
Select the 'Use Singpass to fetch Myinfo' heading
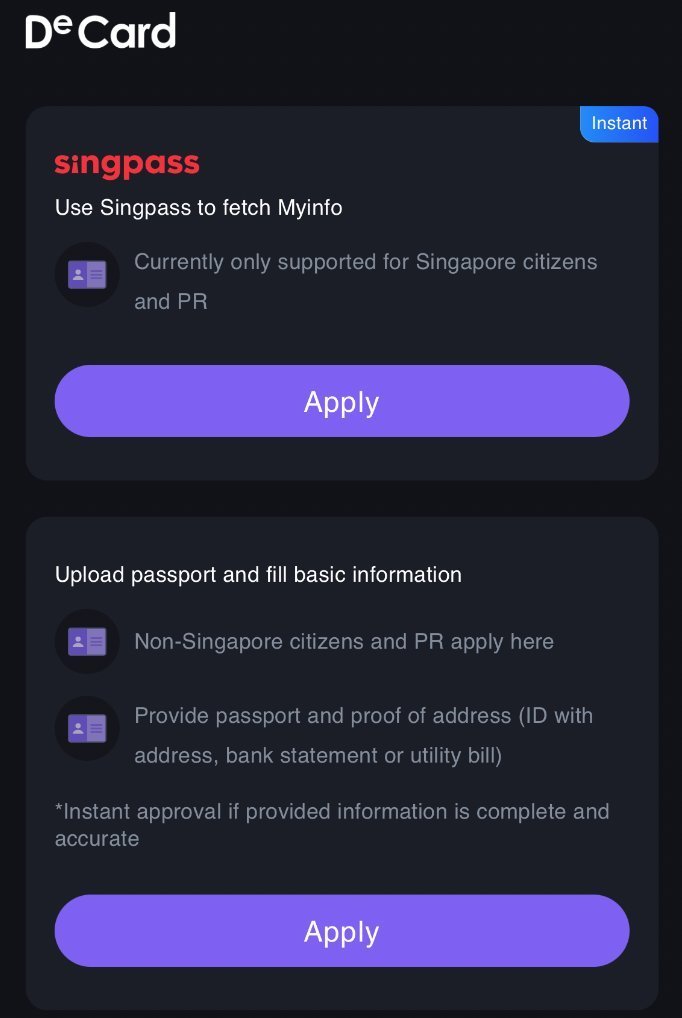click(x=198, y=208)
